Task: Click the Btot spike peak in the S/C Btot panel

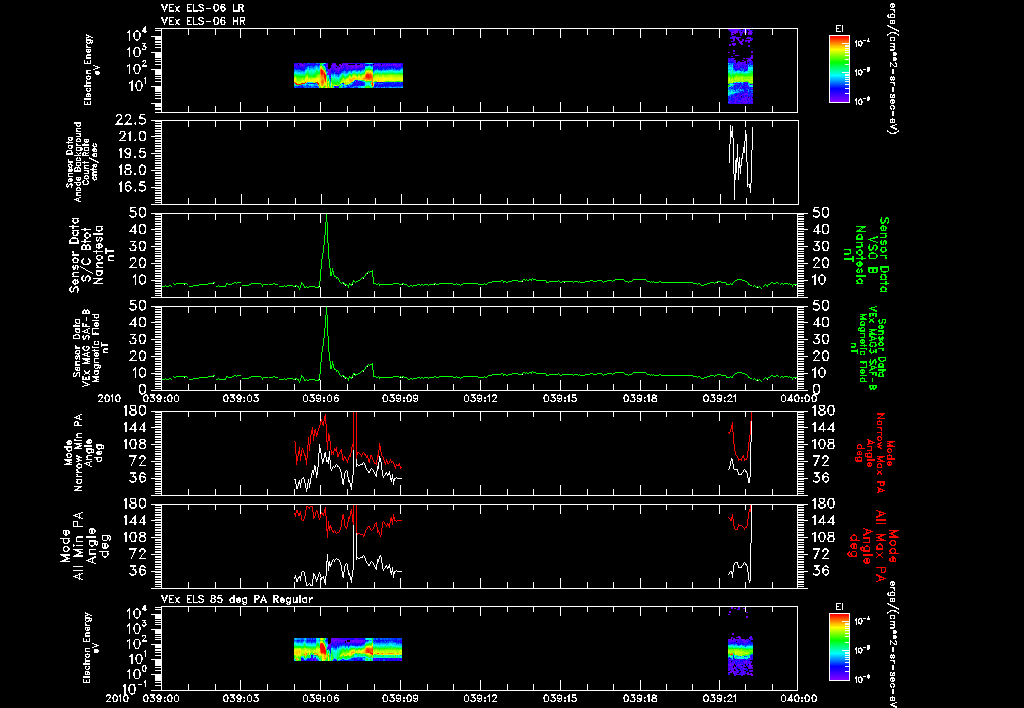Action: click(x=326, y=216)
